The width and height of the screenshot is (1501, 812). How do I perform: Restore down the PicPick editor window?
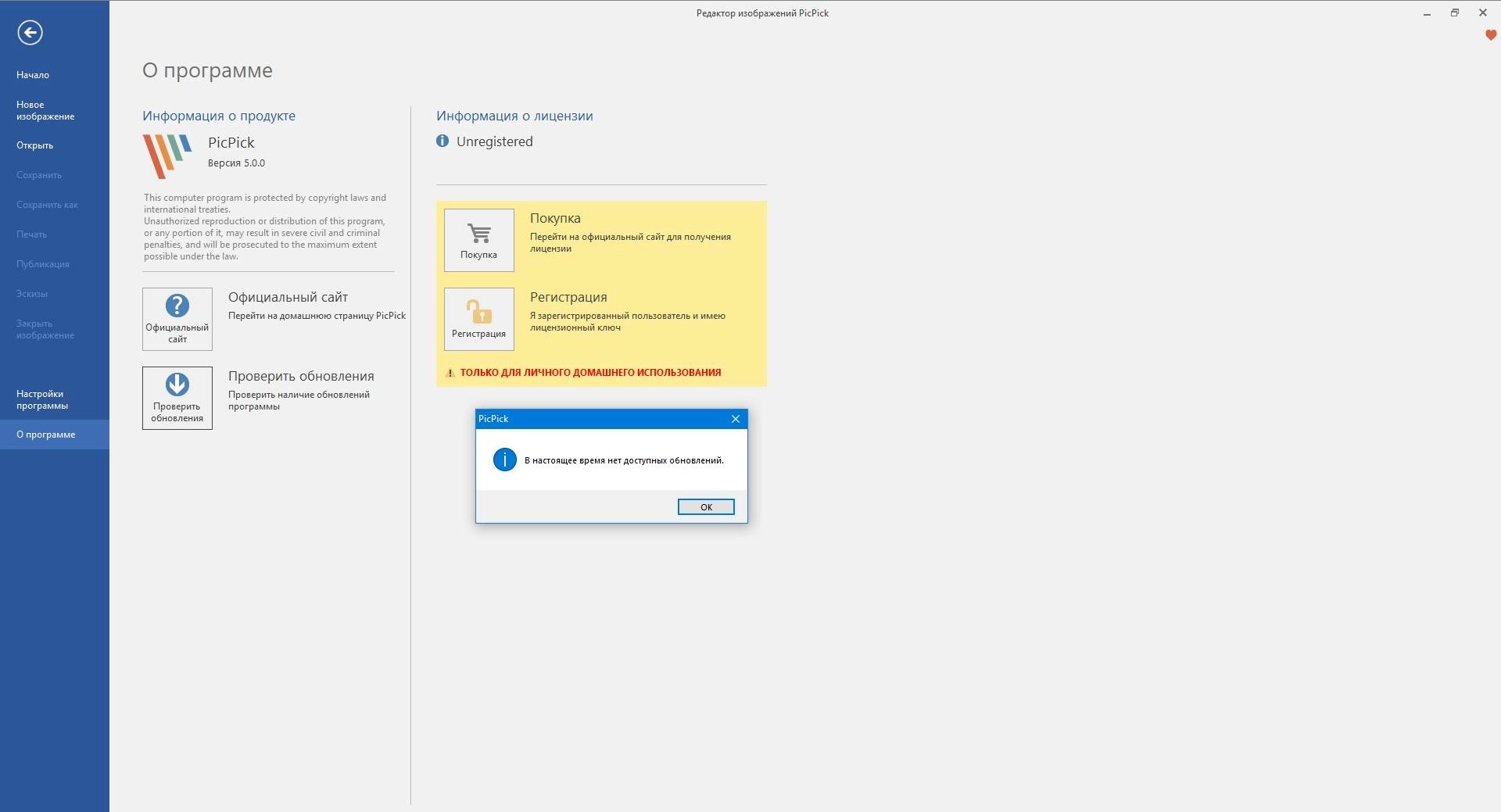(x=1455, y=13)
